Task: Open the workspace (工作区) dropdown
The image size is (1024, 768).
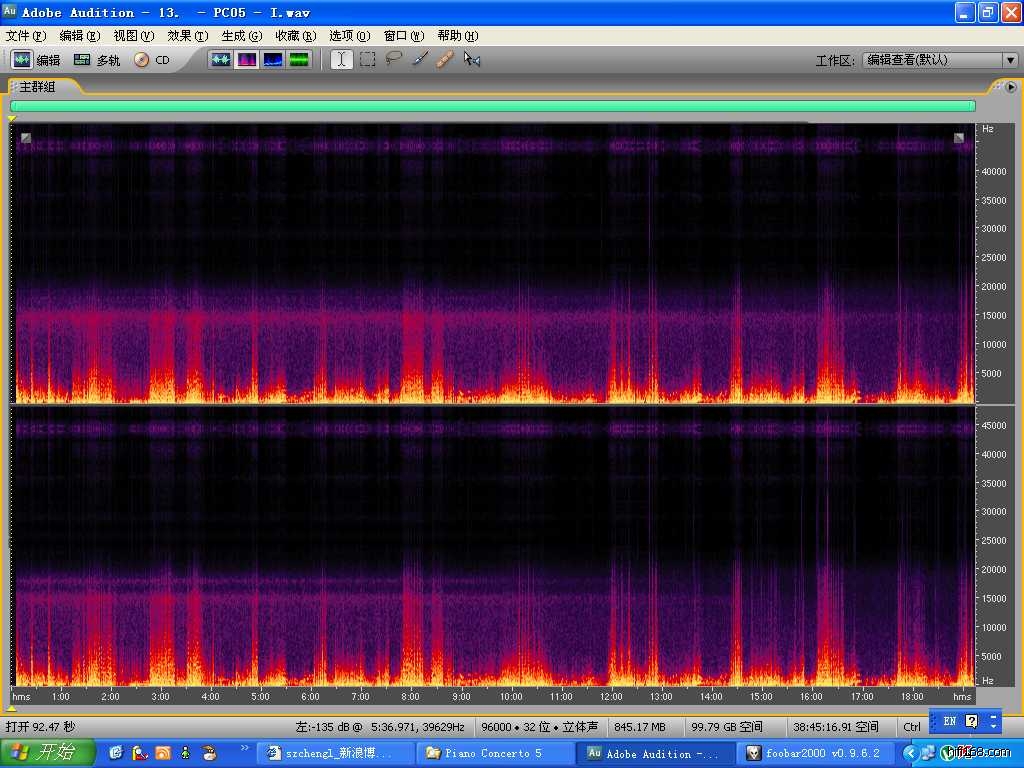Action: click(1009, 60)
